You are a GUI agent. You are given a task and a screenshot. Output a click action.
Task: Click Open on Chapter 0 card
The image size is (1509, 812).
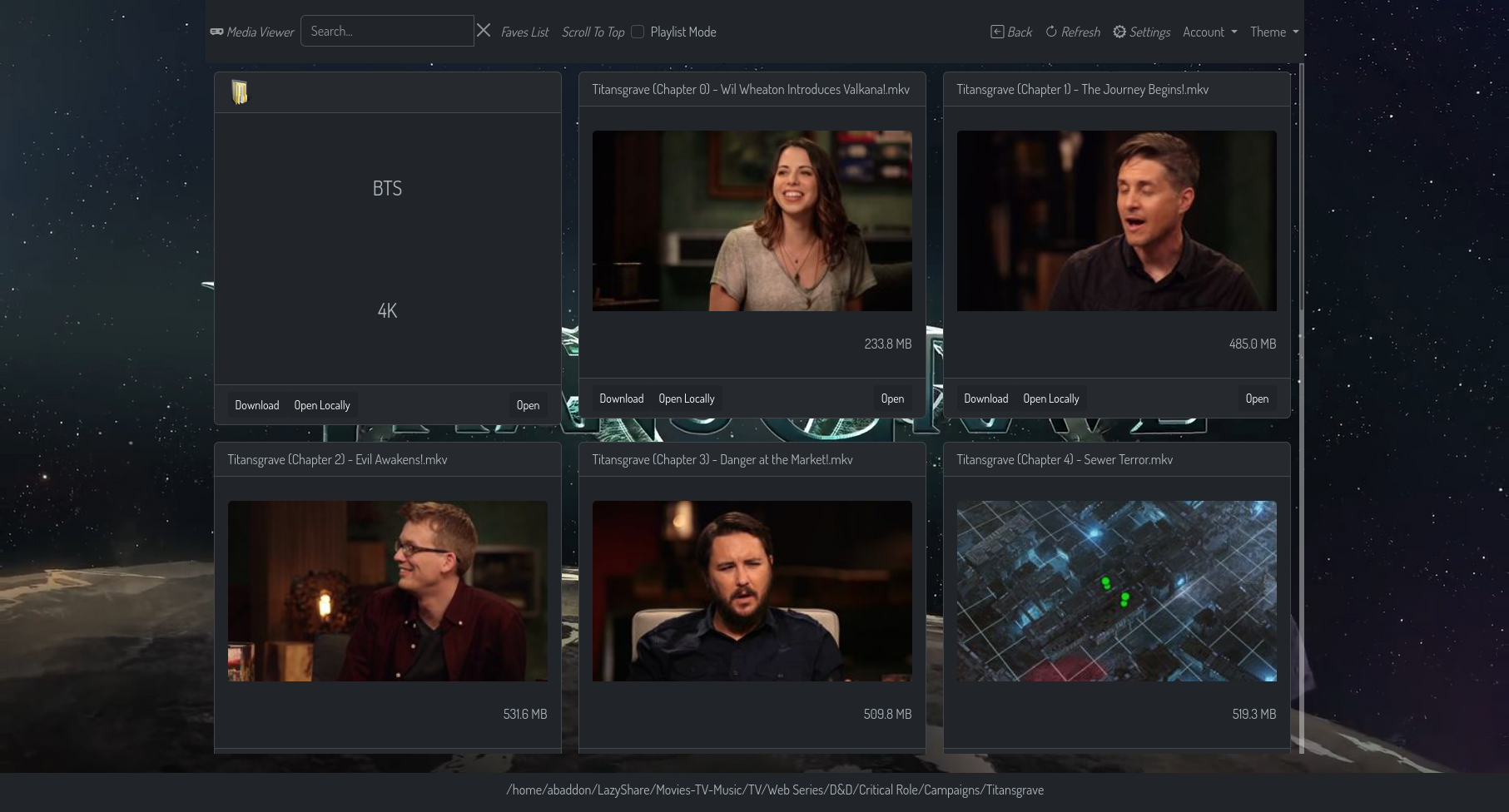click(x=892, y=399)
